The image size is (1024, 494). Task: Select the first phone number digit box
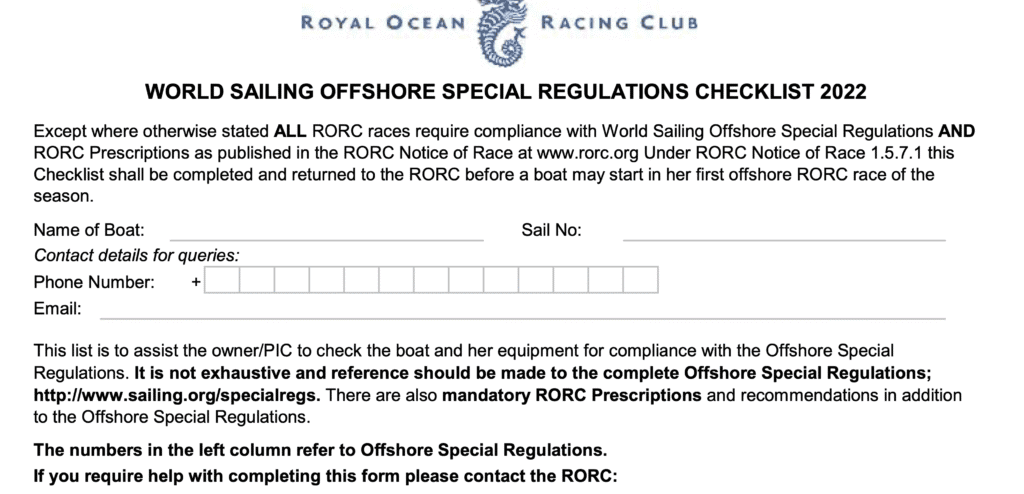point(222,280)
